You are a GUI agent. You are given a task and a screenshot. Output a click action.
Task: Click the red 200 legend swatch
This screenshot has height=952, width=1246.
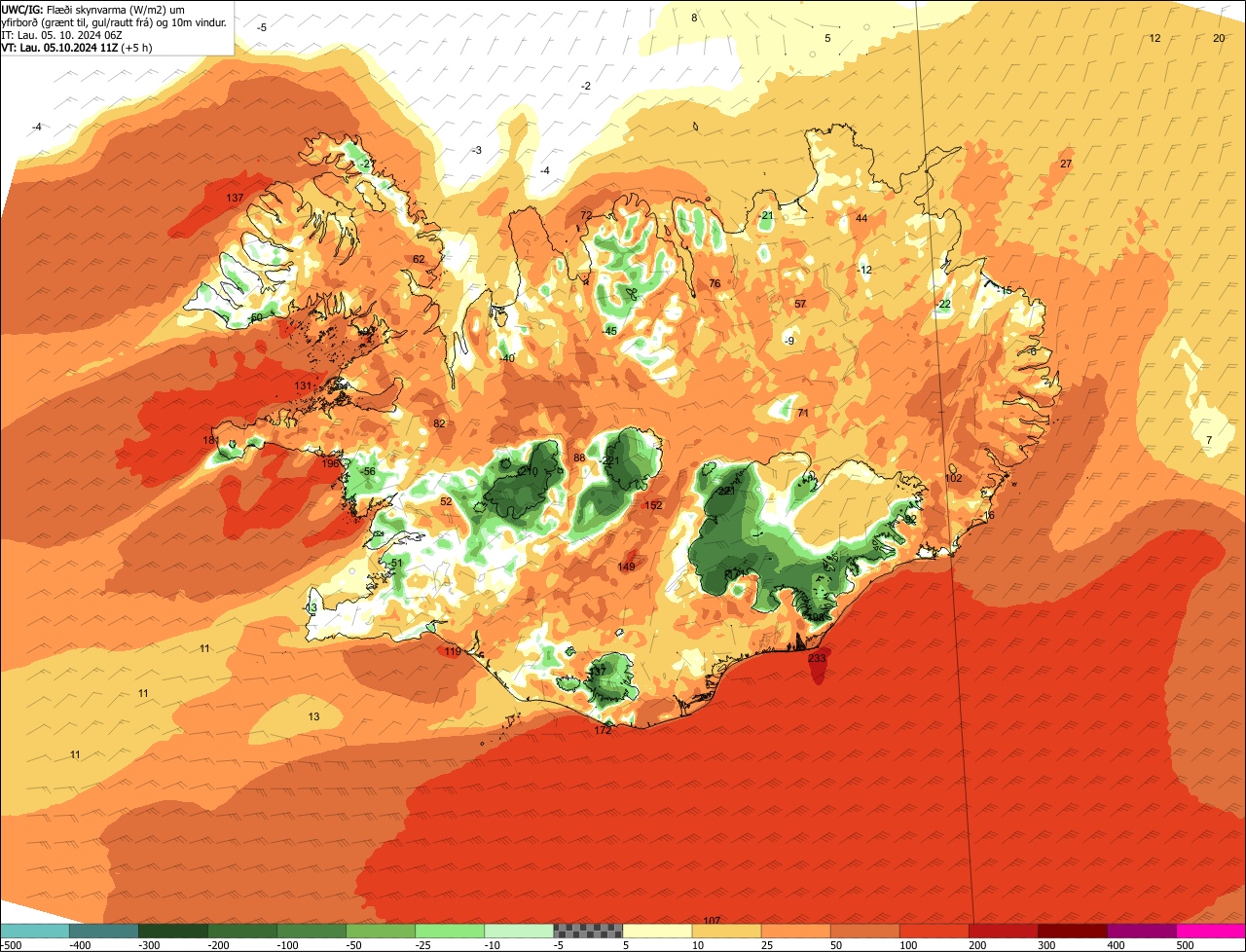click(x=1003, y=931)
